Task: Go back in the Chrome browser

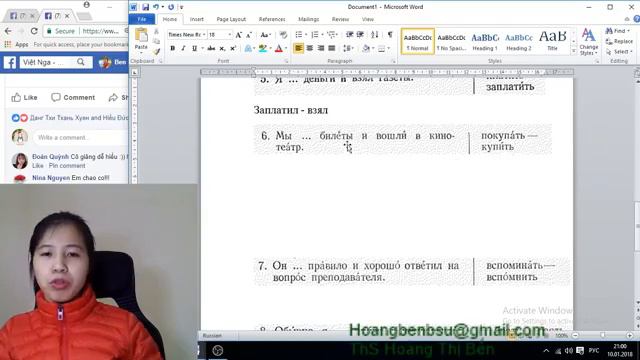Action: coord(8,31)
